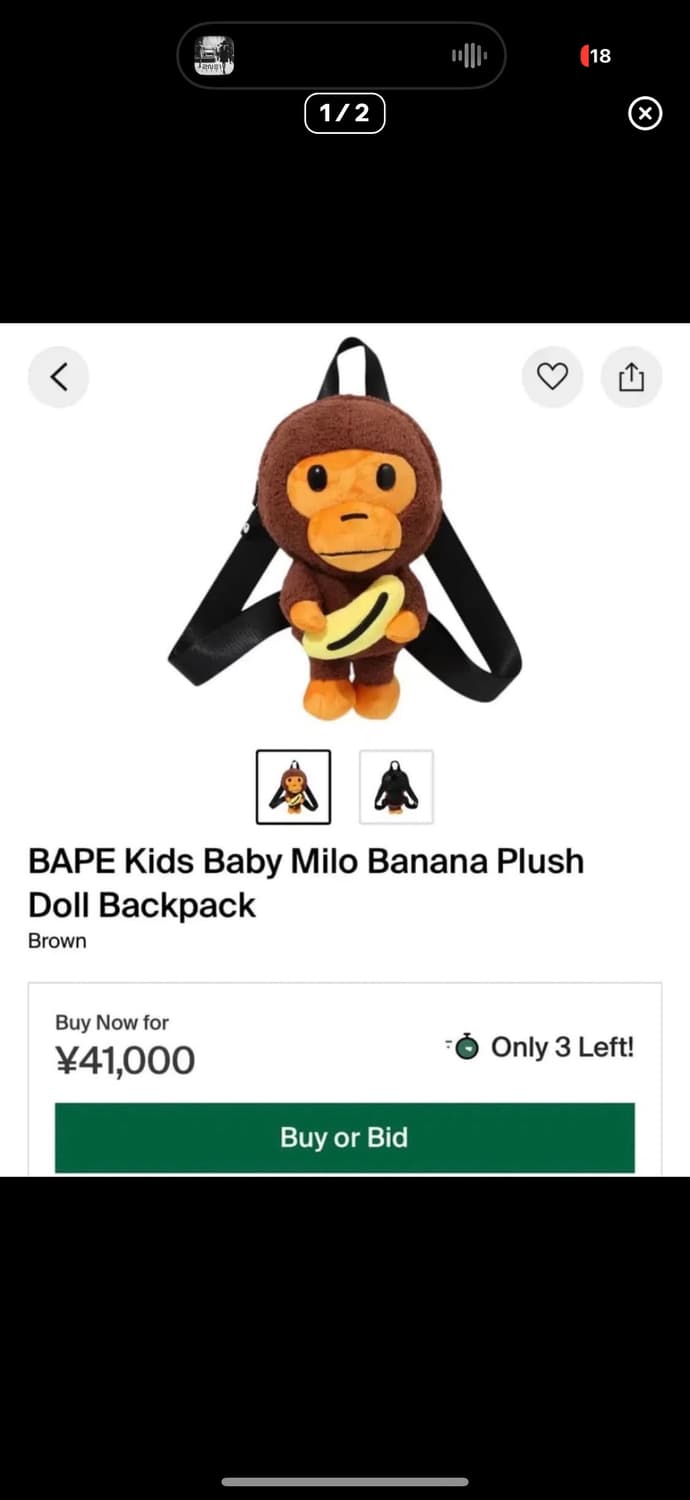Tap the back chevron button
This screenshot has width=690, height=1500.
click(58, 377)
